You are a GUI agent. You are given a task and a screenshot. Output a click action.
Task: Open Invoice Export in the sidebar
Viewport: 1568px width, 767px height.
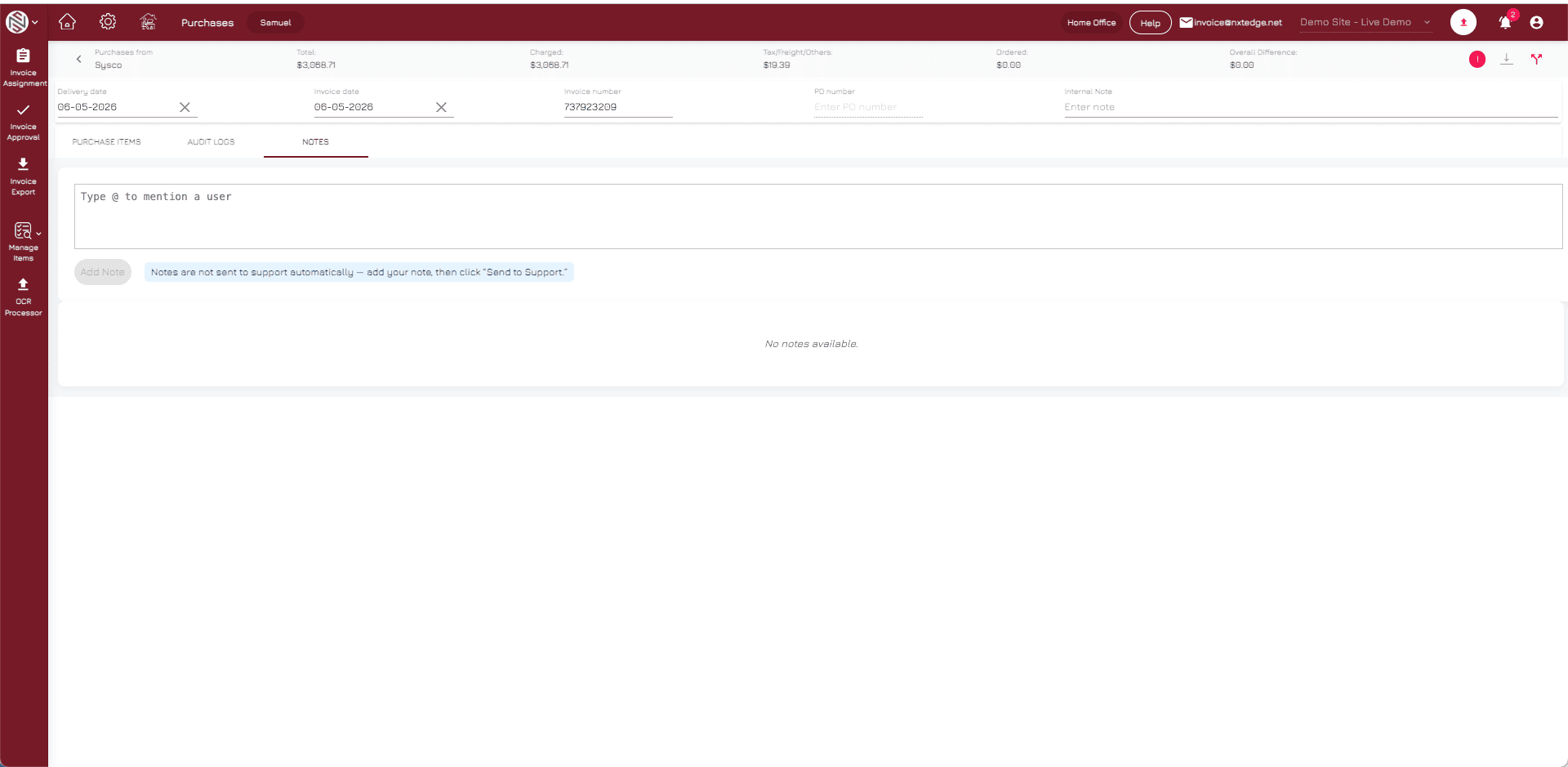[24, 176]
